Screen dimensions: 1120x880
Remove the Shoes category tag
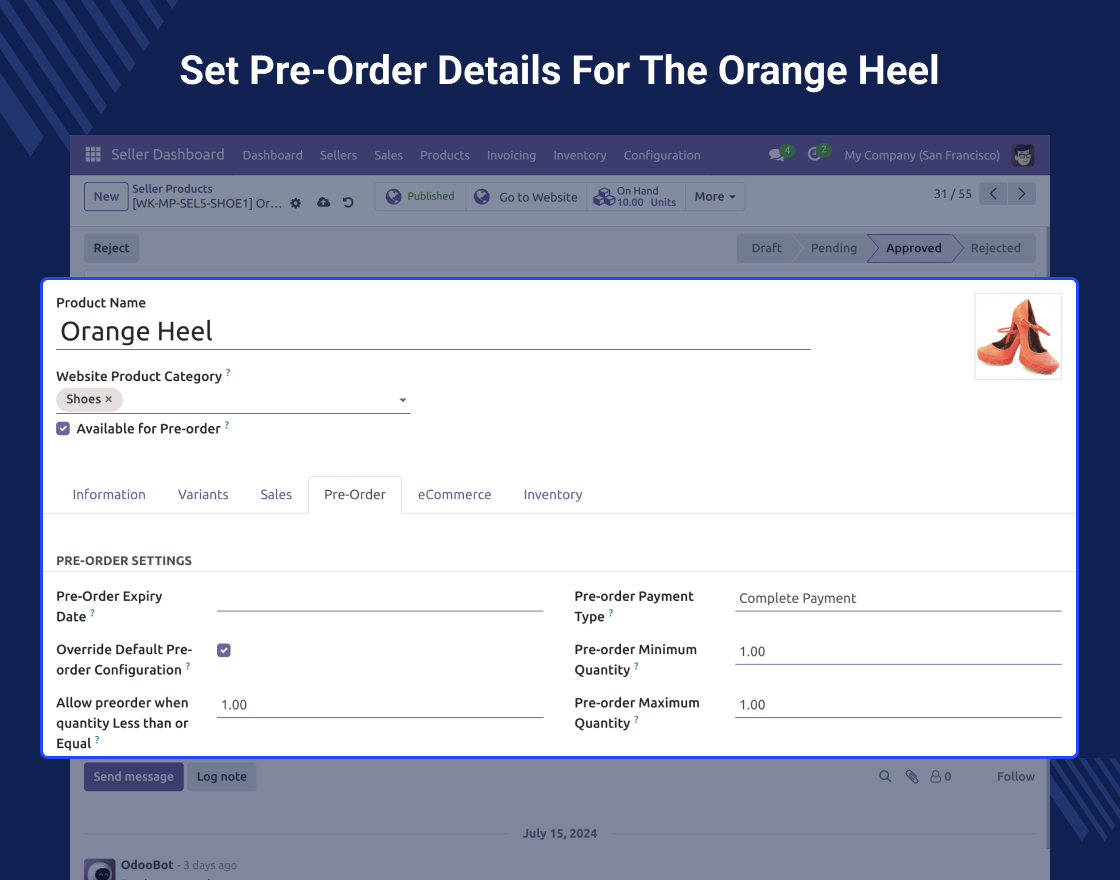click(109, 399)
